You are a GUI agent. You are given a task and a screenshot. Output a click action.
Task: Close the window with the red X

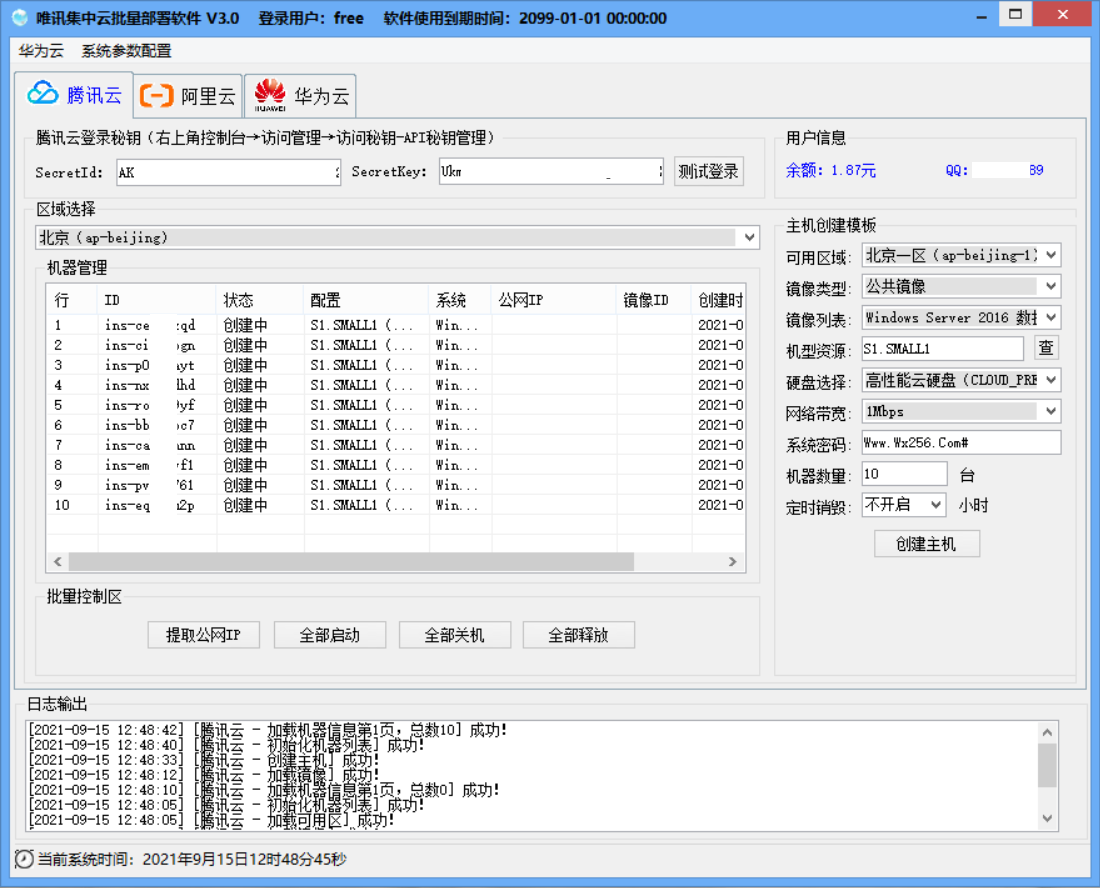click(x=1062, y=15)
